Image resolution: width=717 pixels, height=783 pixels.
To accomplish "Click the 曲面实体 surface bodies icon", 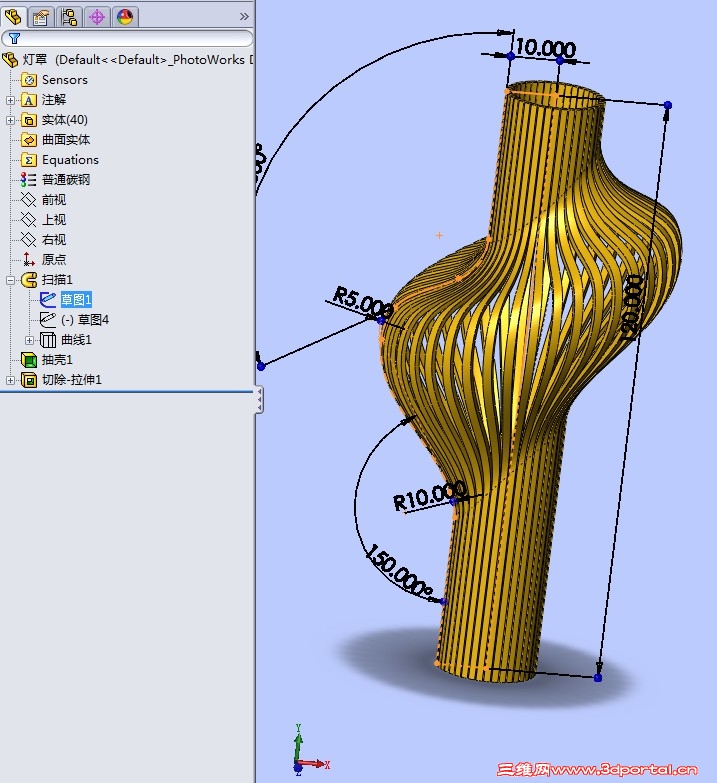I will pos(29,140).
